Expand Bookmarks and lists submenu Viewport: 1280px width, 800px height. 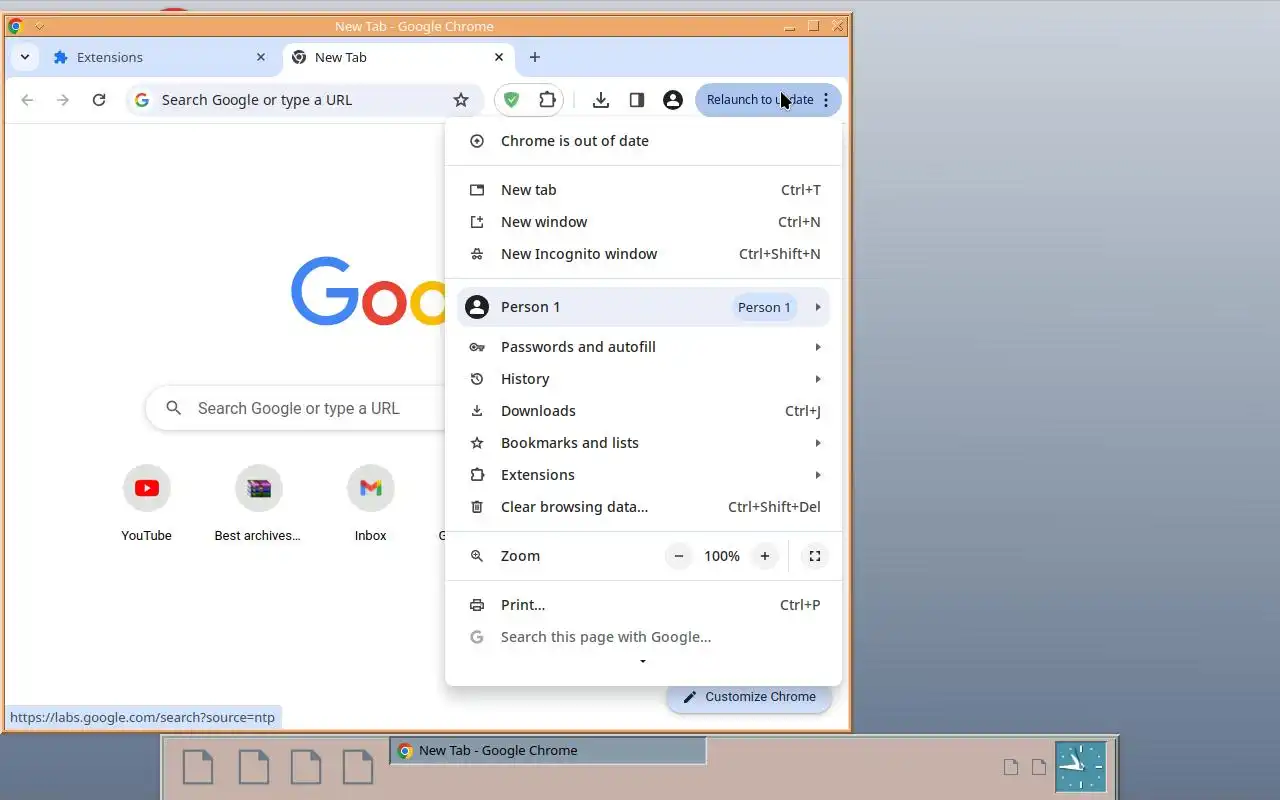pos(643,443)
